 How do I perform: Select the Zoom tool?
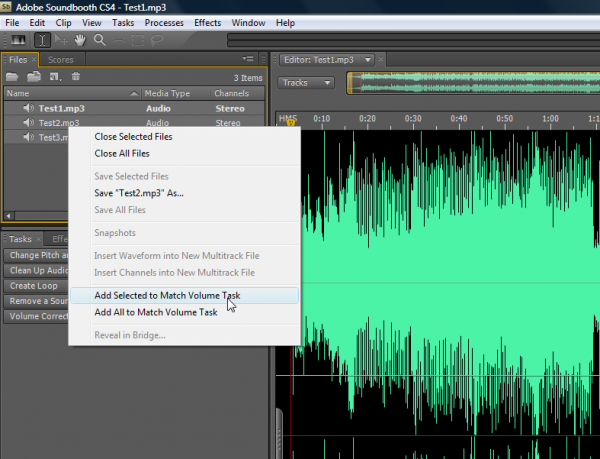99,40
